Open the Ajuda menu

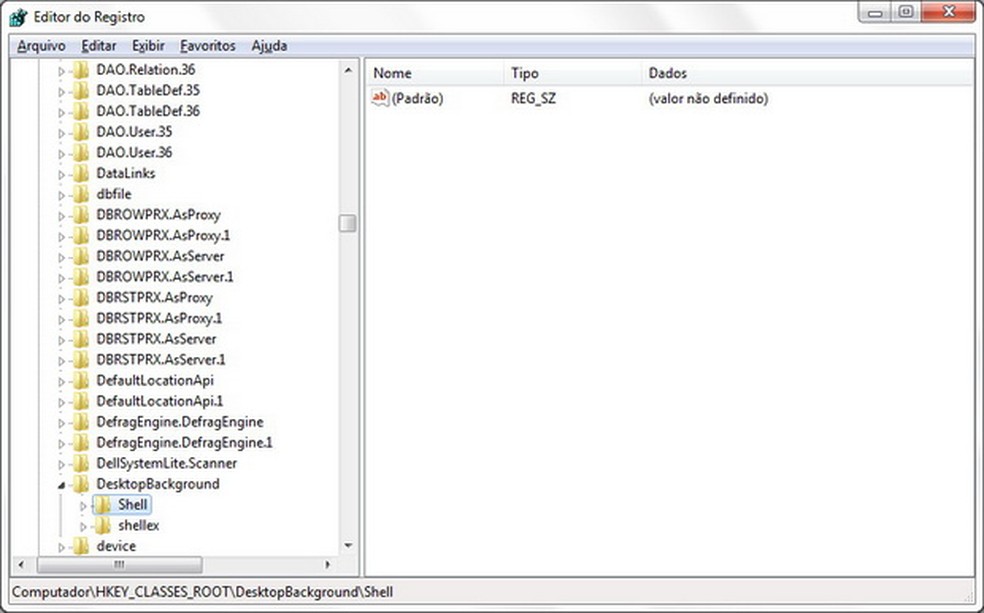(269, 46)
